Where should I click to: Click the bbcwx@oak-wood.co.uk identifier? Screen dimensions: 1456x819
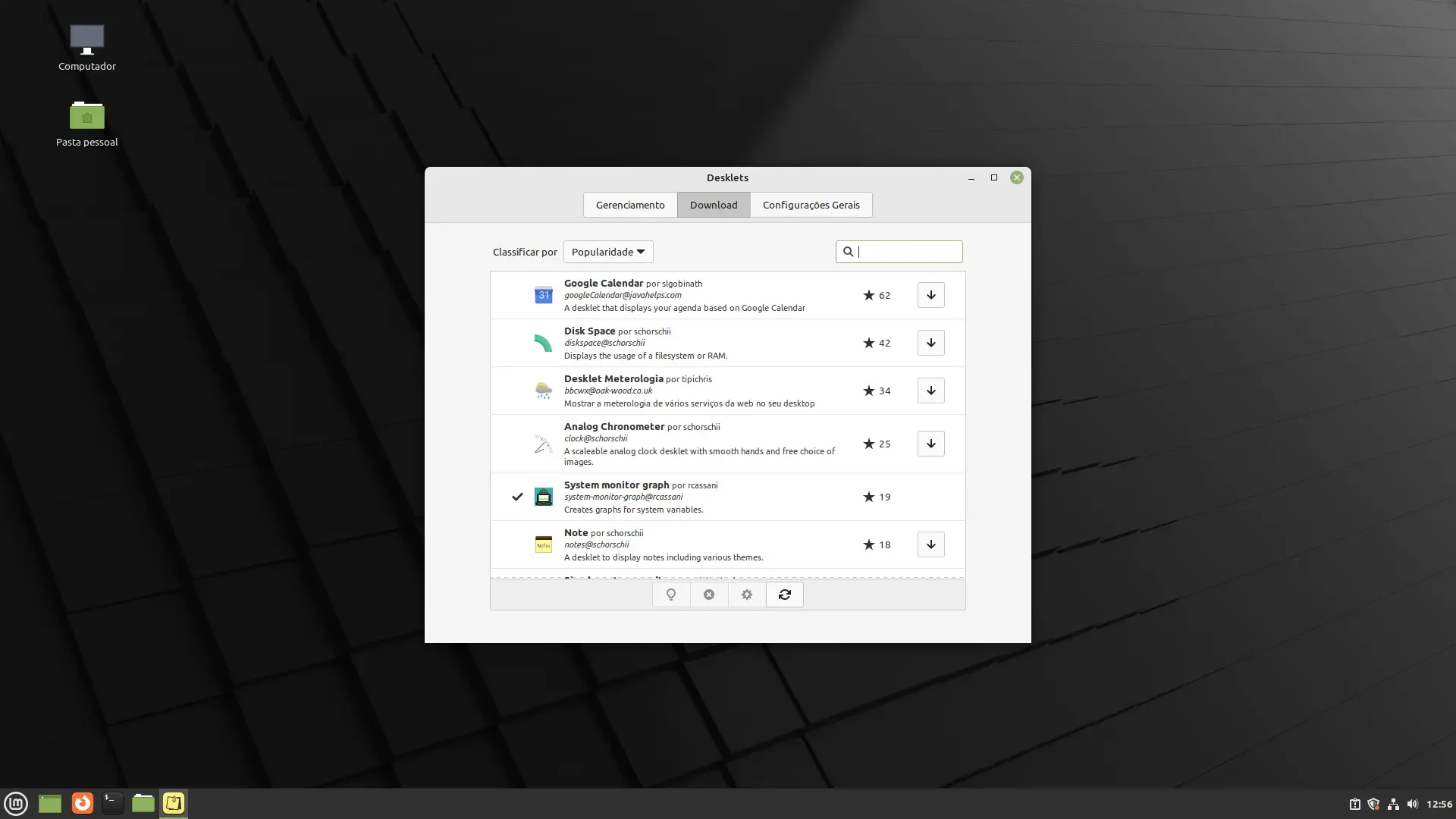[x=608, y=391]
